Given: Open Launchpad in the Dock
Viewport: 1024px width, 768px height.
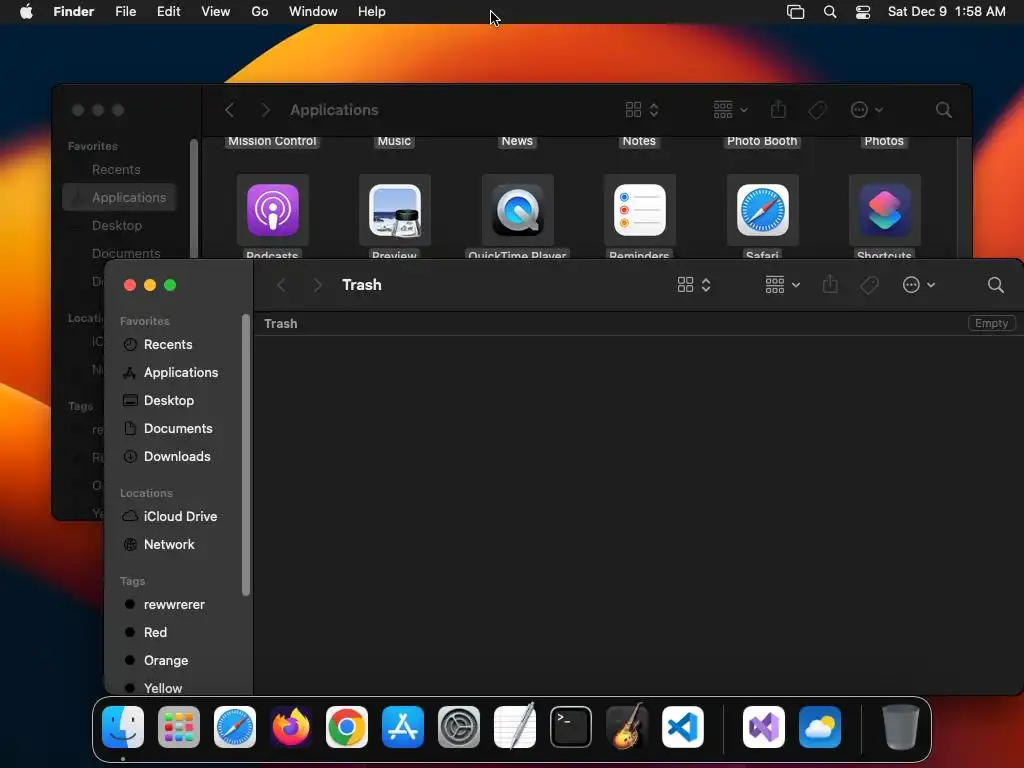Looking at the screenshot, I should point(179,727).
